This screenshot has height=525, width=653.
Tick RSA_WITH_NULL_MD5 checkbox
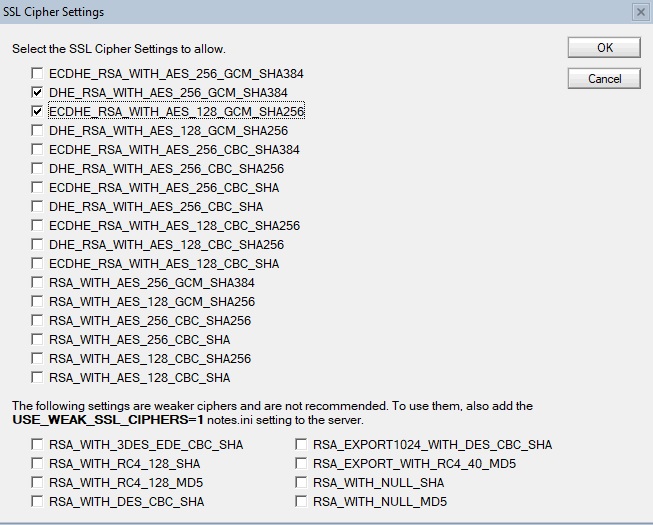[301, 501]
